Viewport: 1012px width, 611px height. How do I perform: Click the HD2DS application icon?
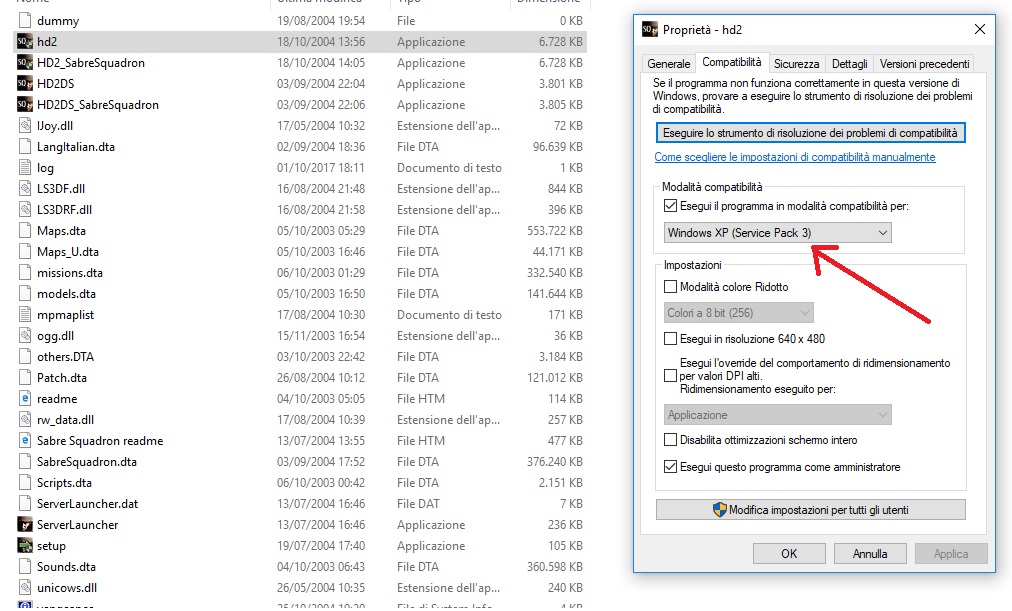point(26,84)
